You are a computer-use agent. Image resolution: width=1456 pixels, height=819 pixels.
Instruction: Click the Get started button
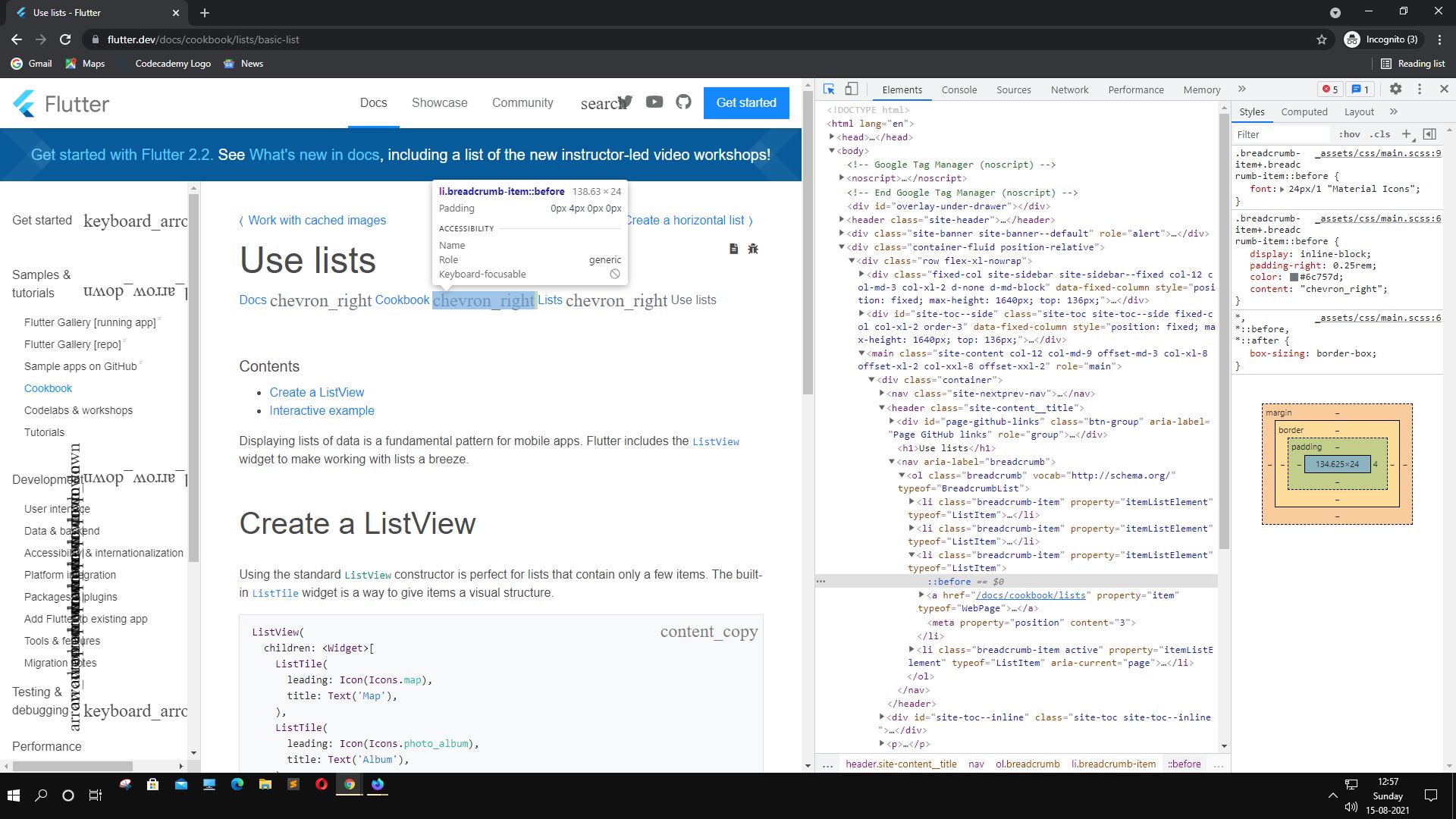click(746, 103)
